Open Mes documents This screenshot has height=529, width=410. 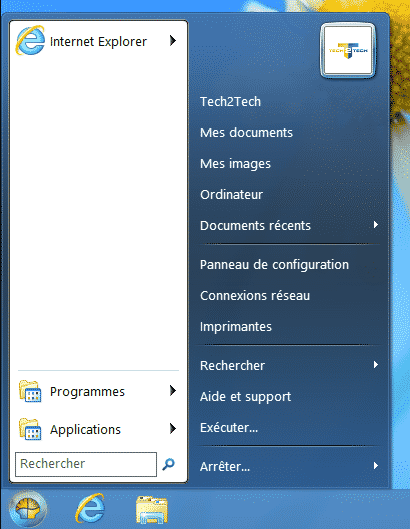(x=246, y=133)
